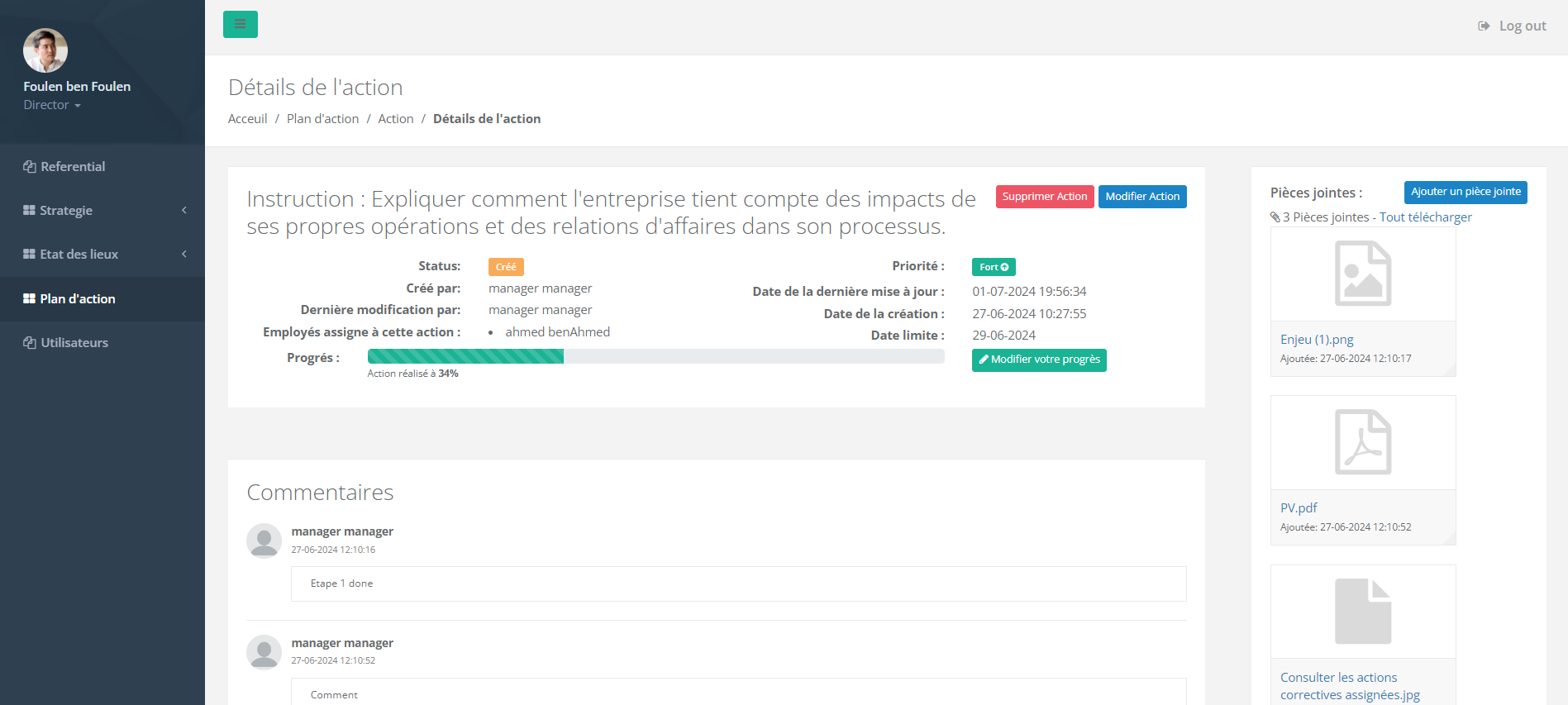Click the Tout télécharger link

1425,217
